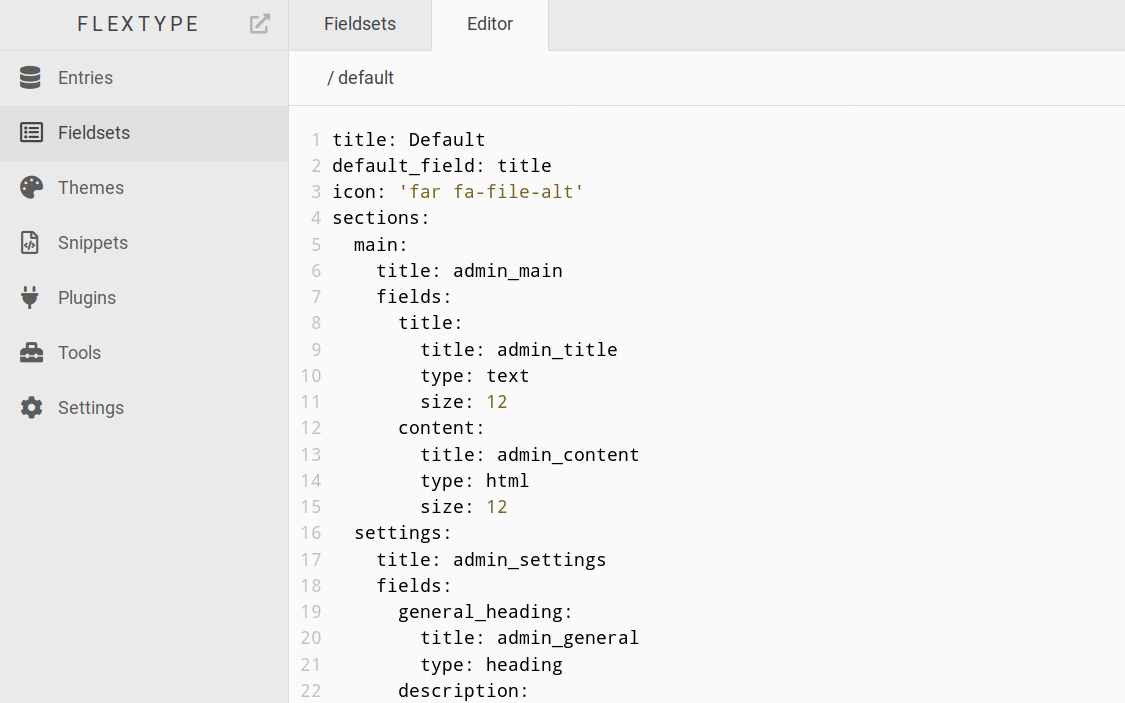
Task: Navigate to Snippets section
Action: (144, 243)
